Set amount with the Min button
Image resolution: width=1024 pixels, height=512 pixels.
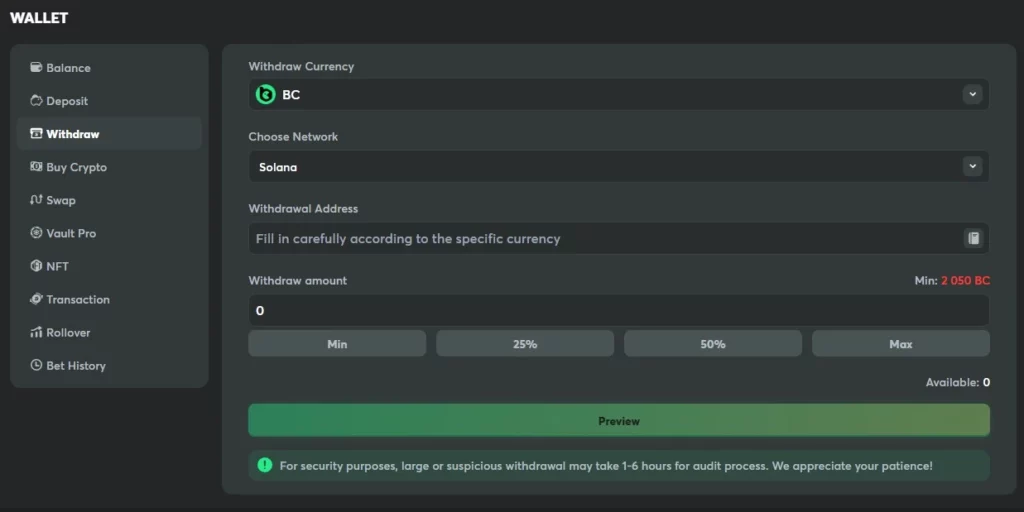click(337, 344)
